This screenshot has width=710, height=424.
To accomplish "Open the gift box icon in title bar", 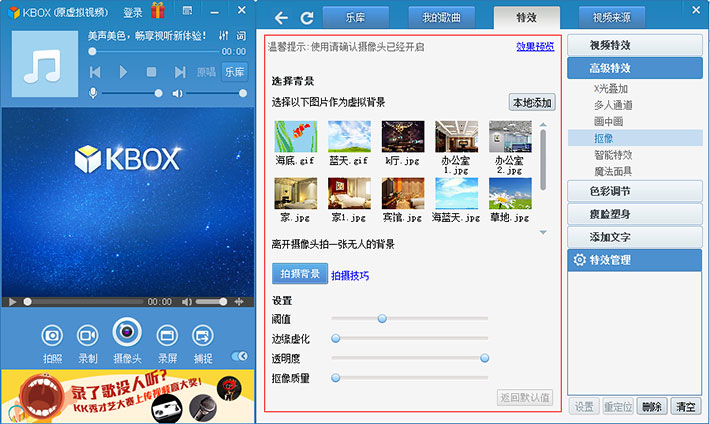I will click(158, 10).
